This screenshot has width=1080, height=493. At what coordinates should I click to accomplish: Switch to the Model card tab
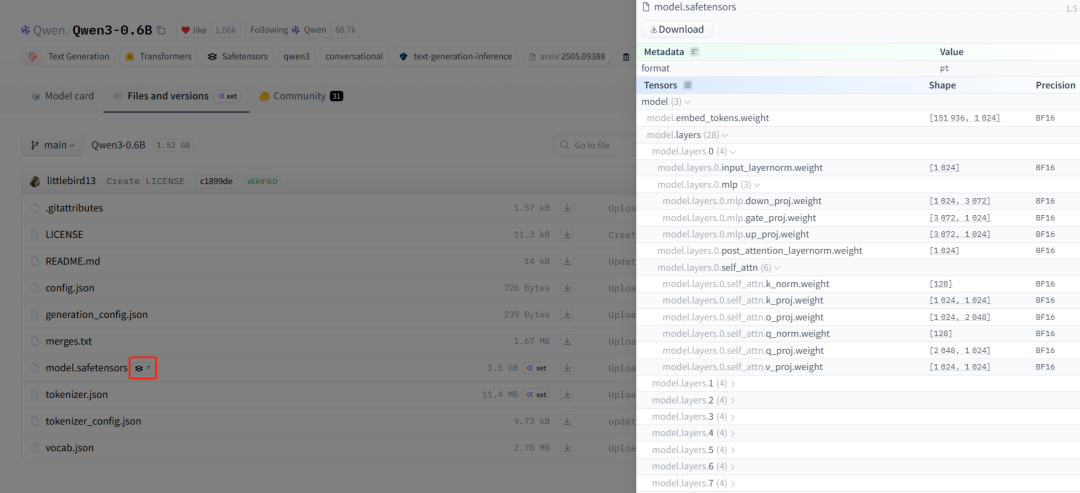(63, 96)
